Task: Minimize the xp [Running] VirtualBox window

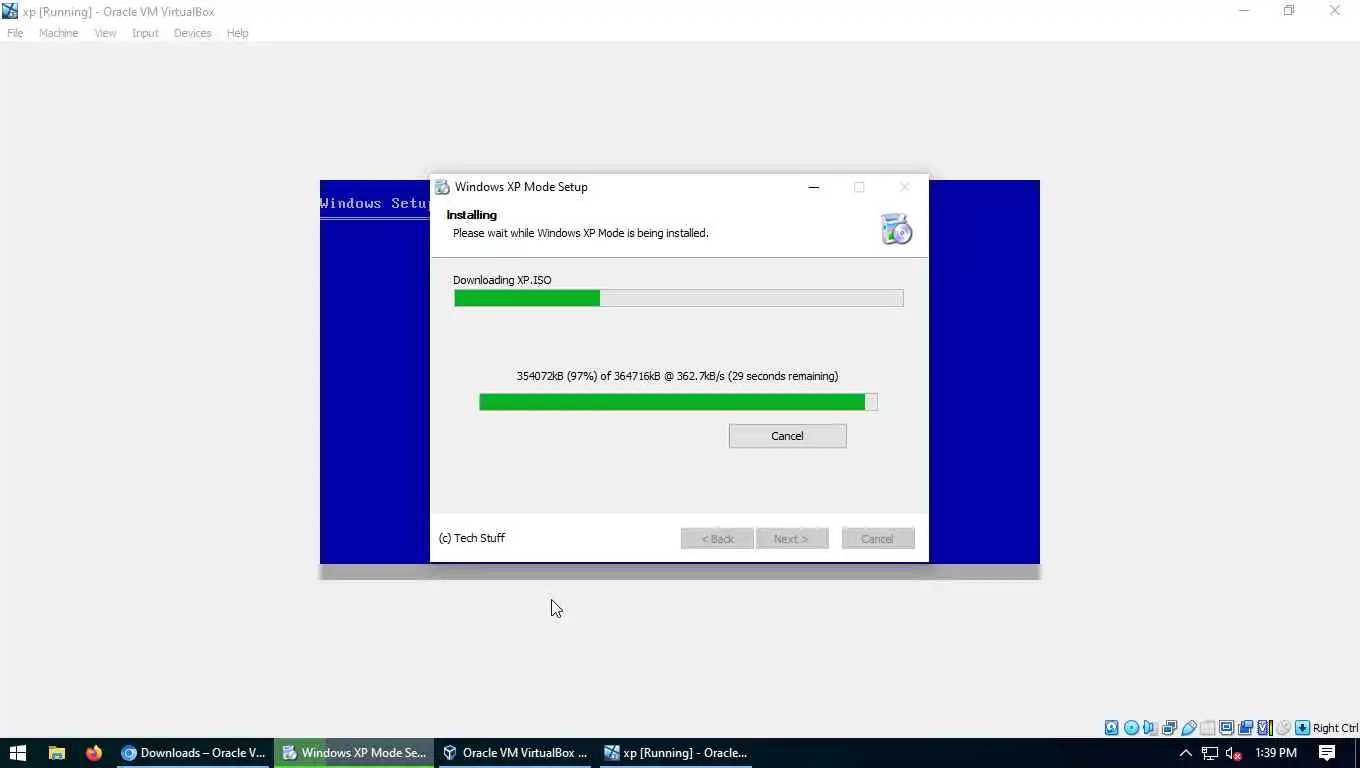Action: [x=1244, y=11]
